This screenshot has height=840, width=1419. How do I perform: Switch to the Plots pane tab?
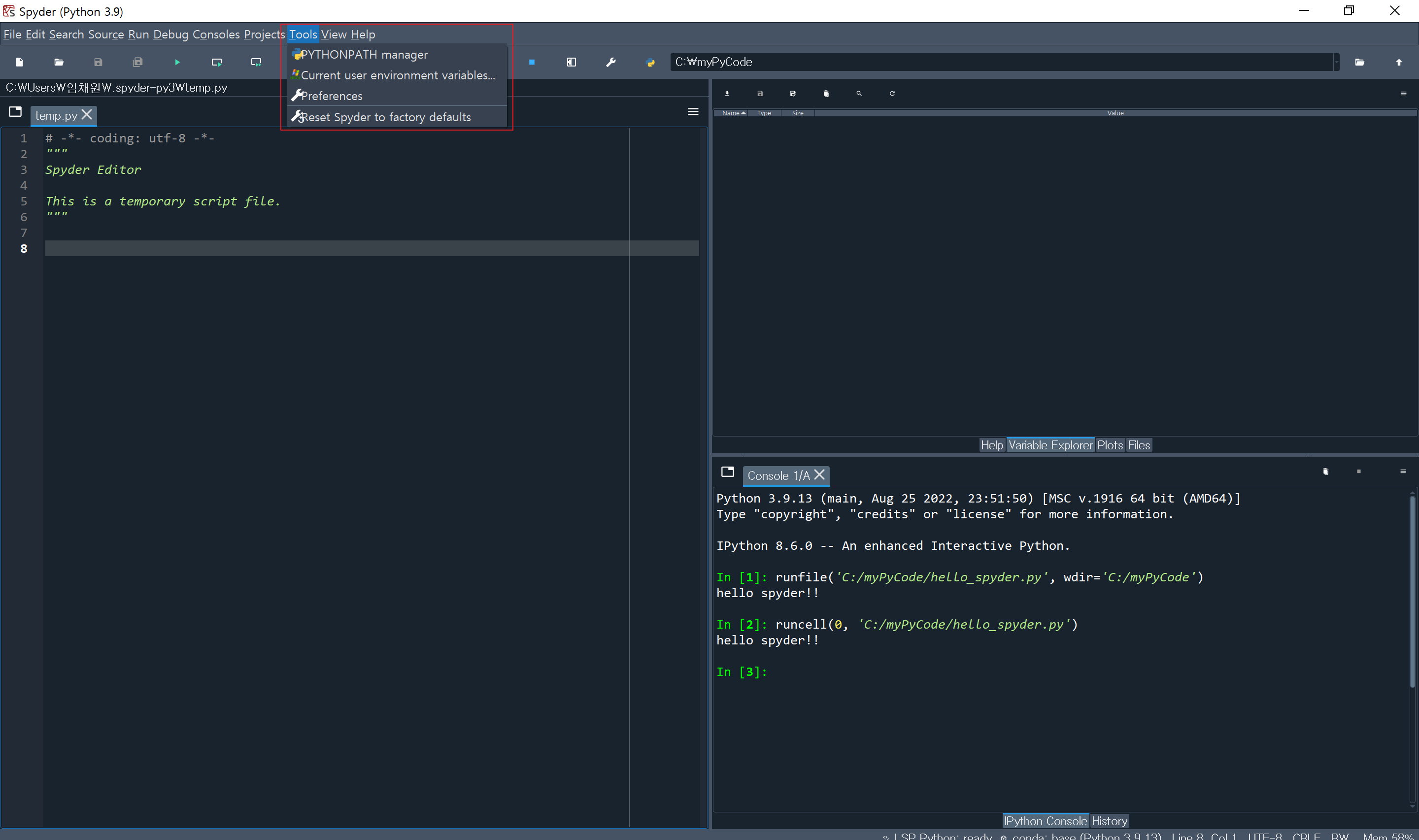pos(1110,445)
